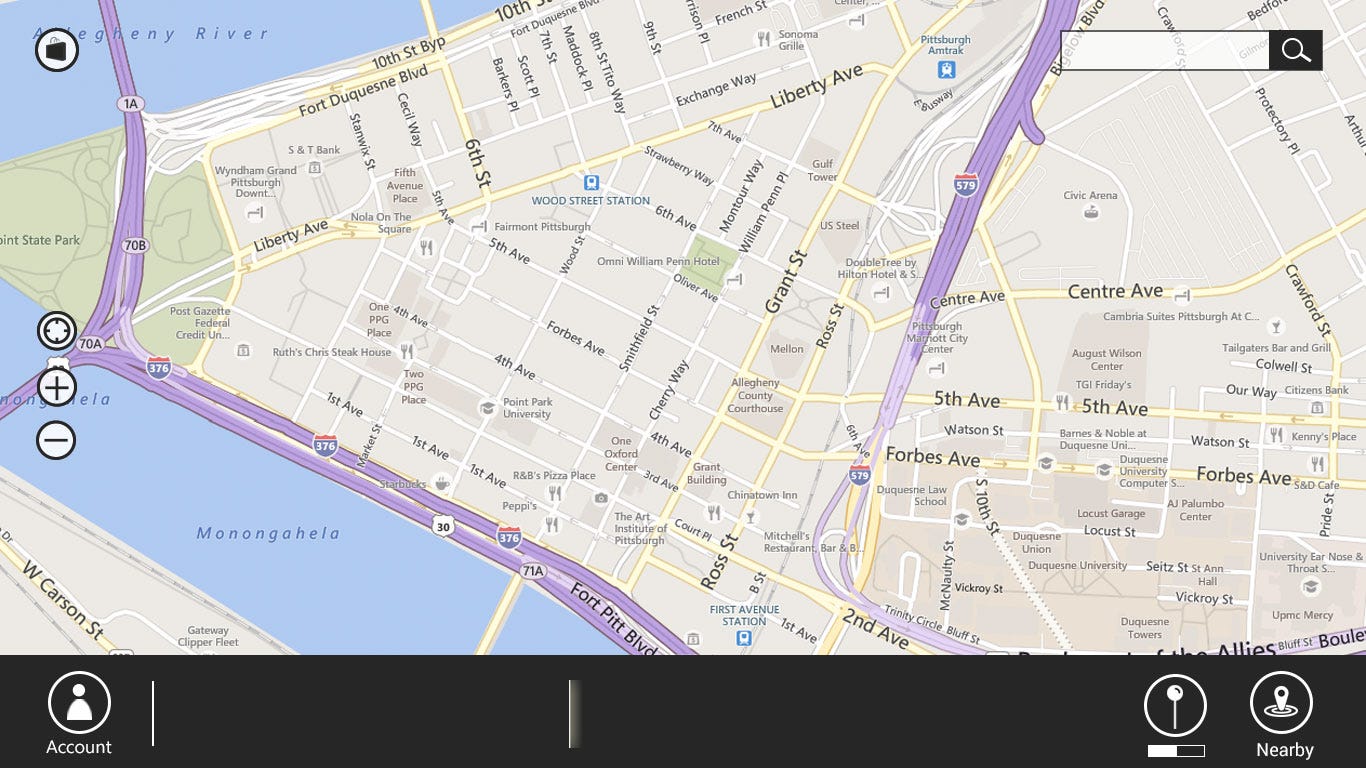Screen dimensions: 1366x768
Task: Select the push pin app bar icon
Action: click(1176, 706)
